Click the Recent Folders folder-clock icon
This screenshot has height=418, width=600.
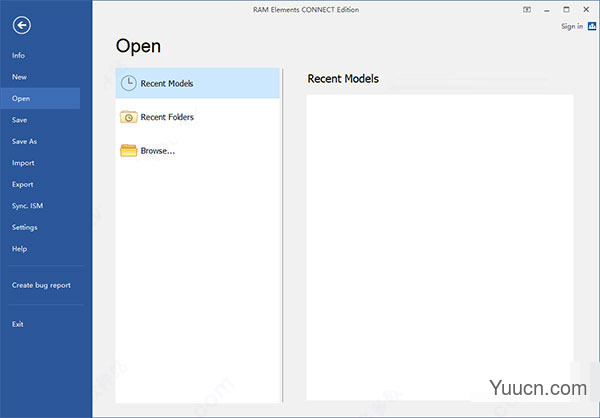(x=129, y=117)
